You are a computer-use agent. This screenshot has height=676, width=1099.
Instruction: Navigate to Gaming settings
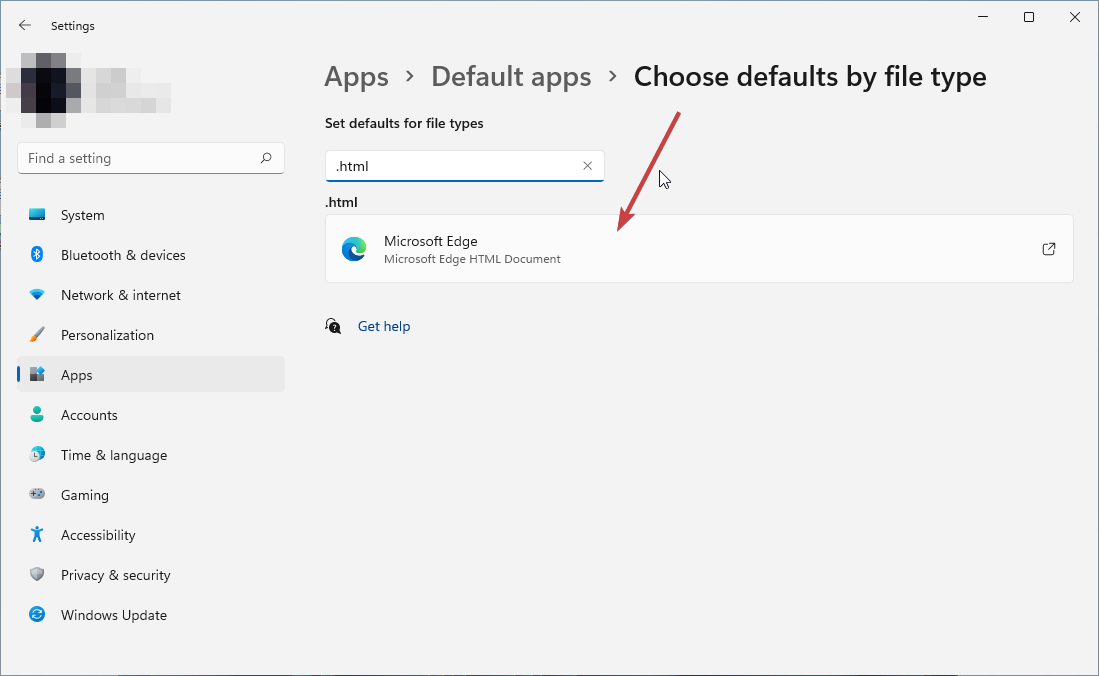coord(84,495)
